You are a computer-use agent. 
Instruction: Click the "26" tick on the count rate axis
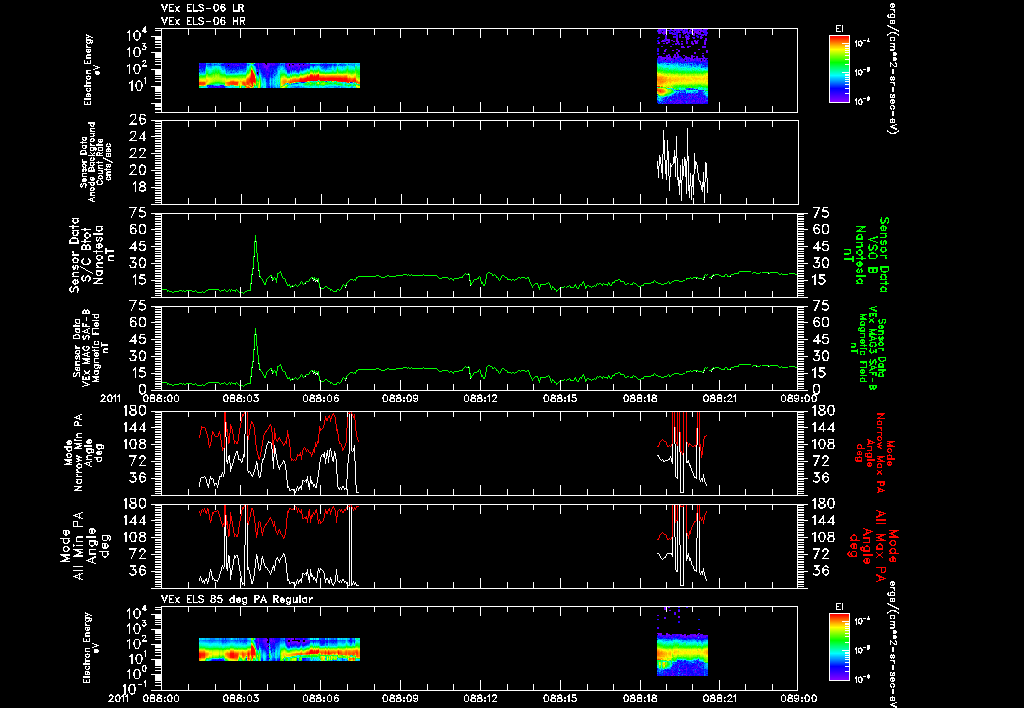(137, 120)
